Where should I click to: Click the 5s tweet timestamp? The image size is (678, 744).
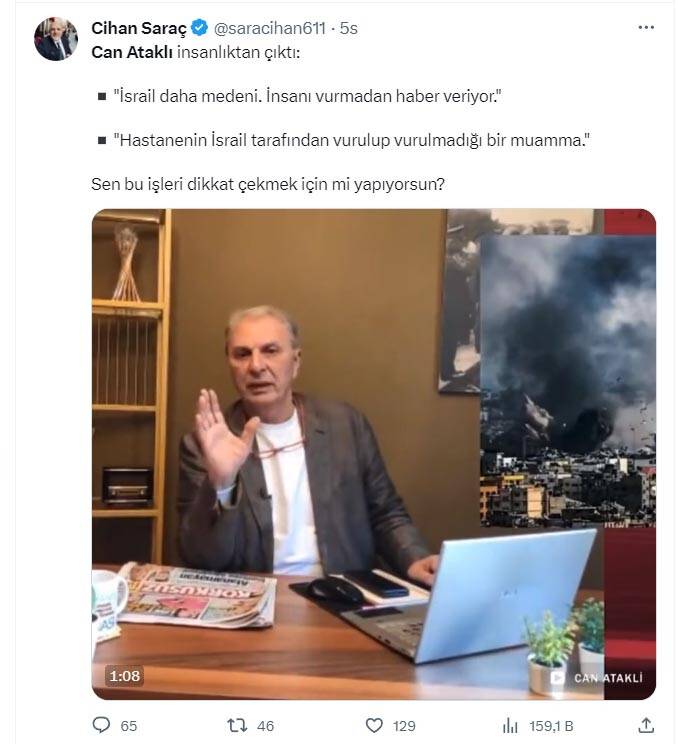[x=349, y=28]
